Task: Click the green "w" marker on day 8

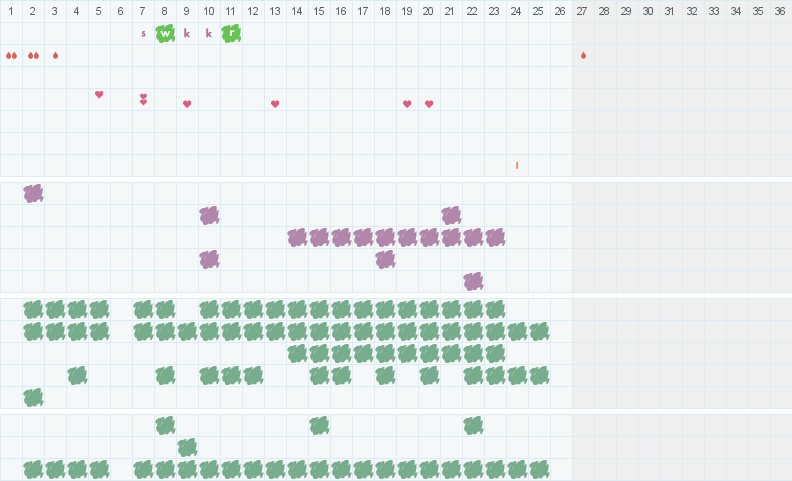Action: pos(165,33)
